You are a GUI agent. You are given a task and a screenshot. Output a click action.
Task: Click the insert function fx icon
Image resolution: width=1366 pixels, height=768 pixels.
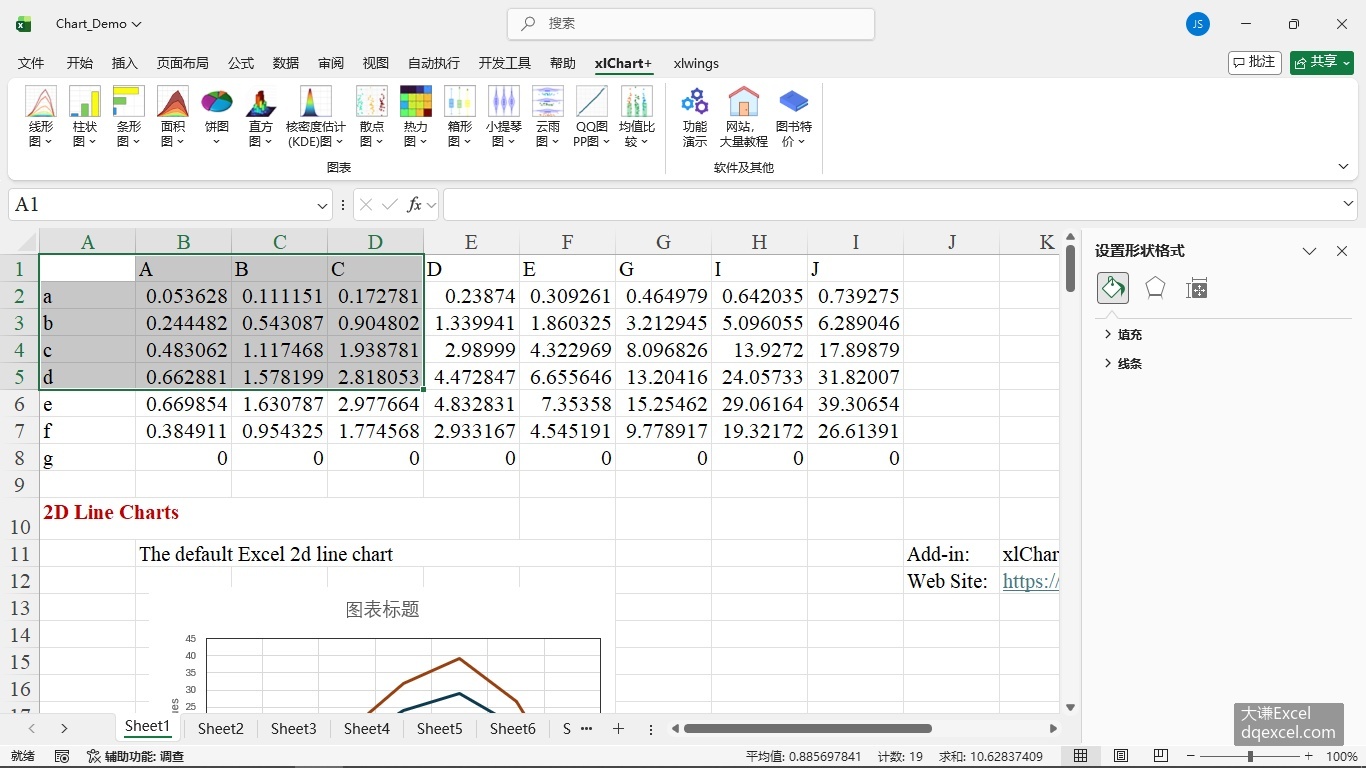(414, 205)
